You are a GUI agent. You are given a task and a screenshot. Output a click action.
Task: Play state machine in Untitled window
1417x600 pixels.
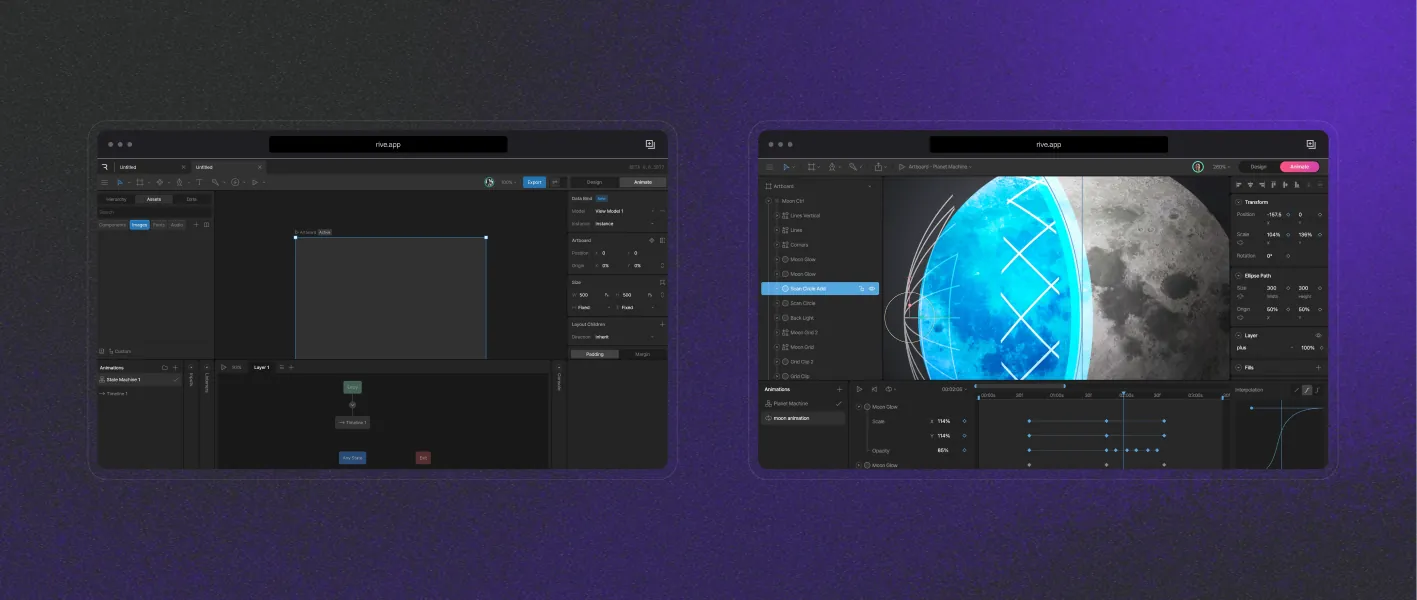[224, 368]
